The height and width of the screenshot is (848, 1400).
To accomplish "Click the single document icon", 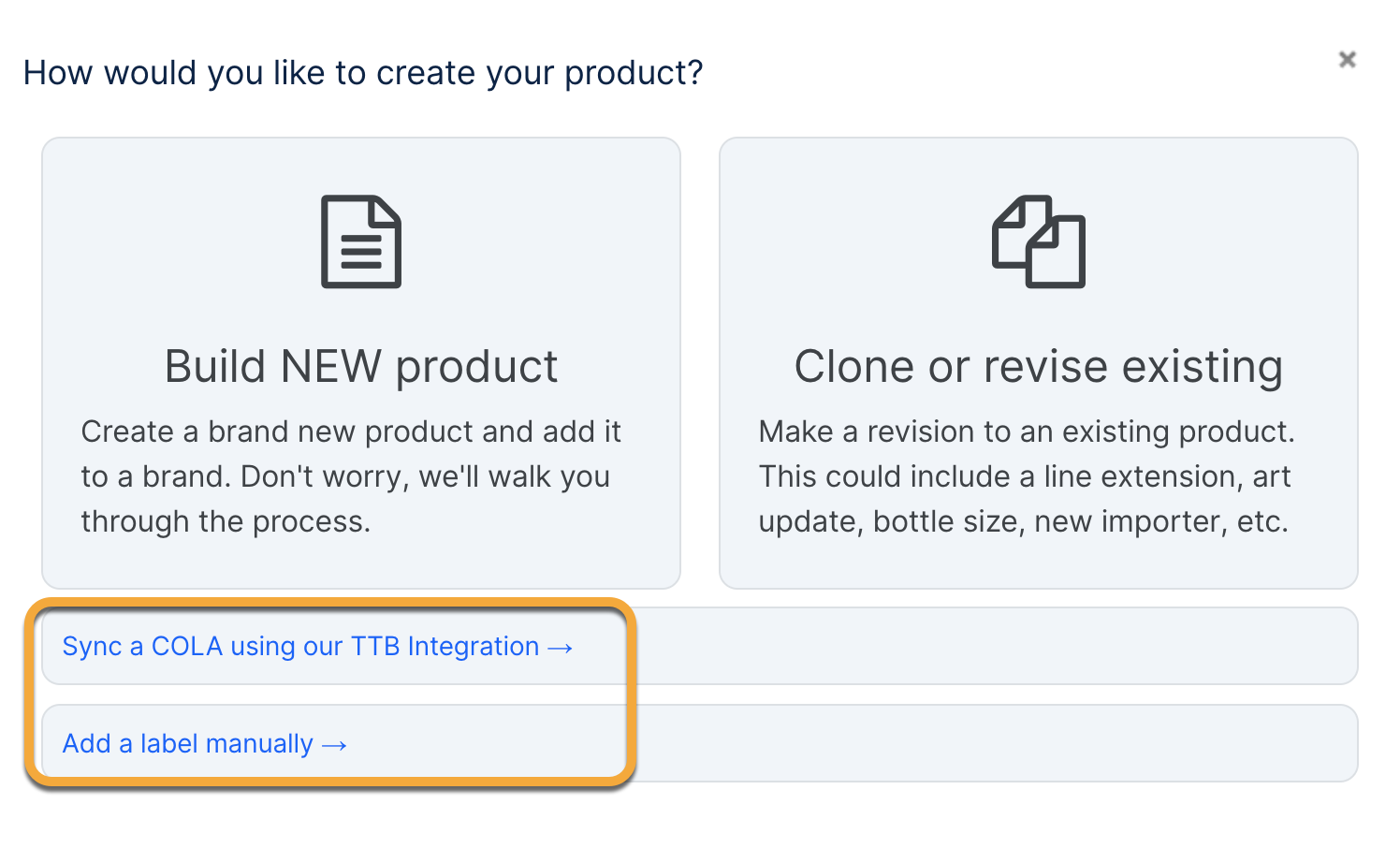I will coord(361,241).
